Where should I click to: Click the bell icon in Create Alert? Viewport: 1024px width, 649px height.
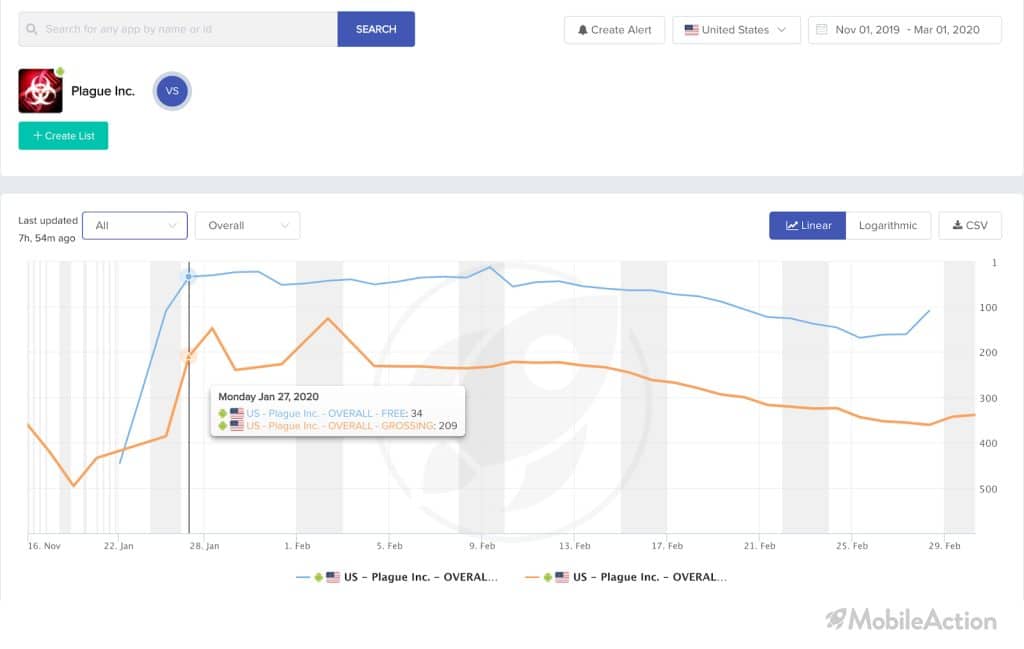[x=583, y=30]
